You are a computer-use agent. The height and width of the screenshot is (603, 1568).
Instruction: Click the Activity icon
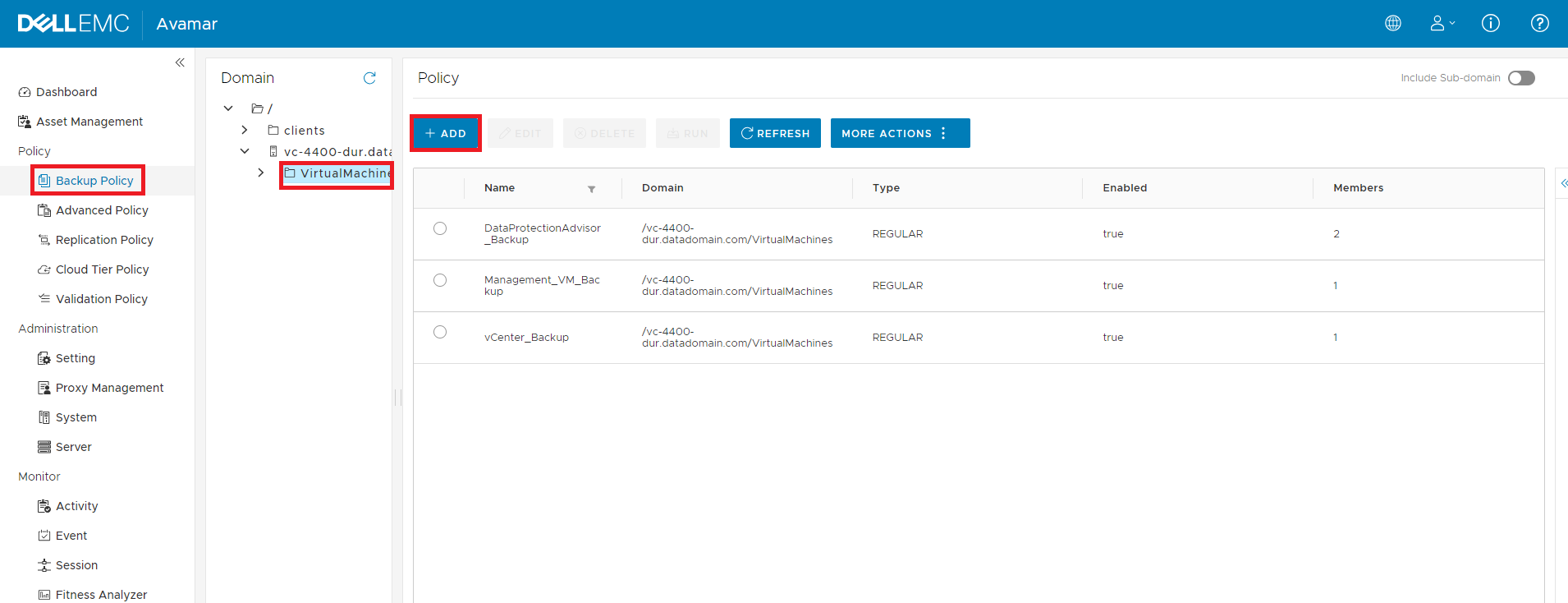(x=44, y=506)
